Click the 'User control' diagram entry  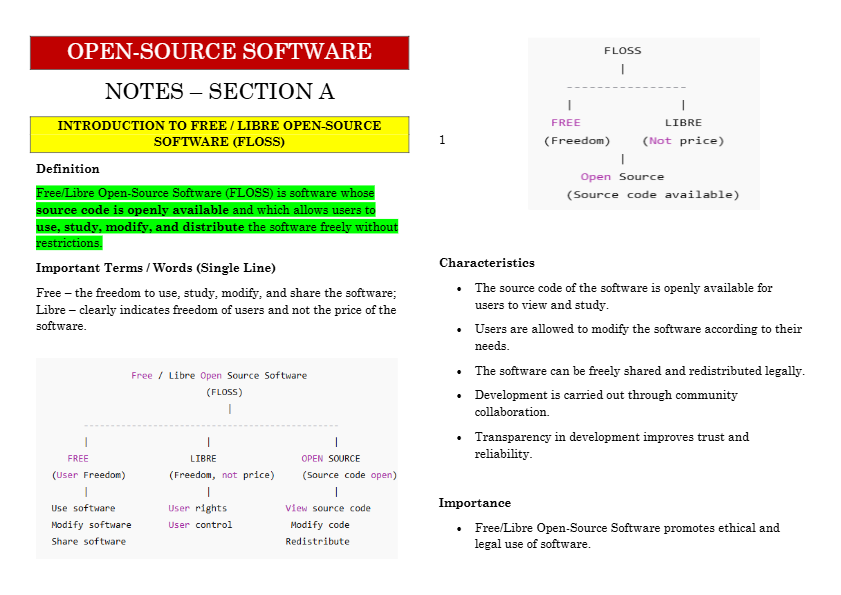pyautogui.click(x=200, y=525)
